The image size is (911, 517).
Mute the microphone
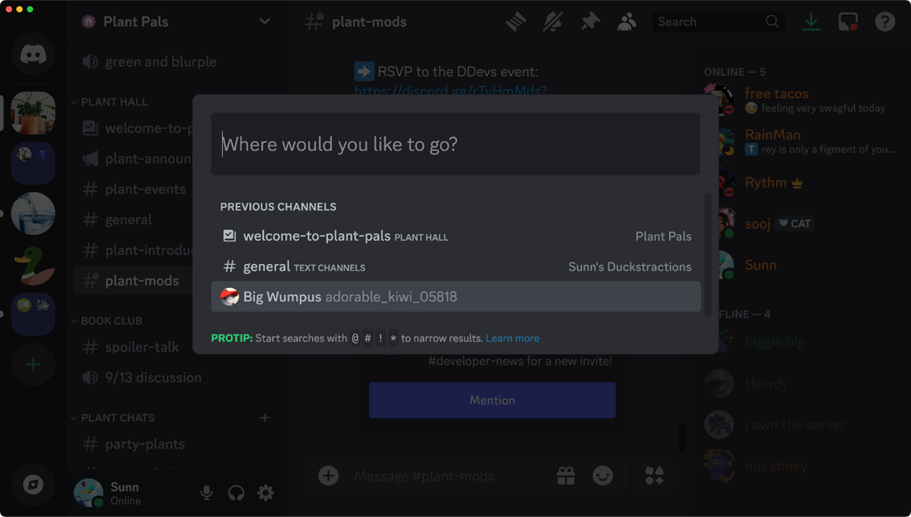(x=206, y=493)
